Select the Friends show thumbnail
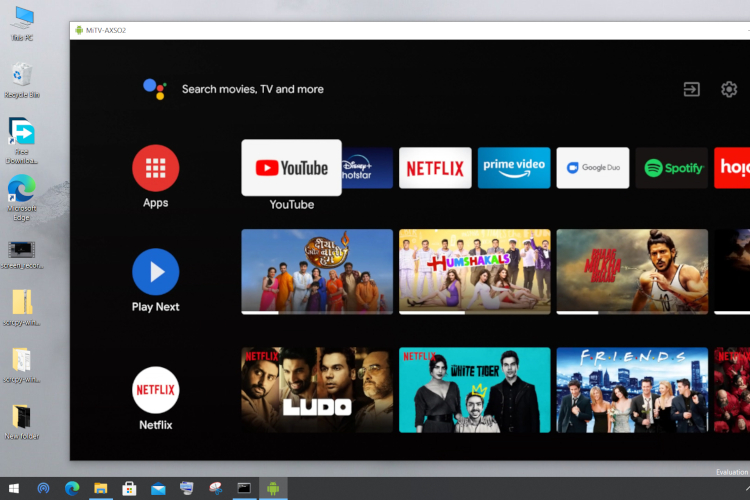The width and height of the screenshot is (750, 500). pyautogui.click(x=632, y=390)
